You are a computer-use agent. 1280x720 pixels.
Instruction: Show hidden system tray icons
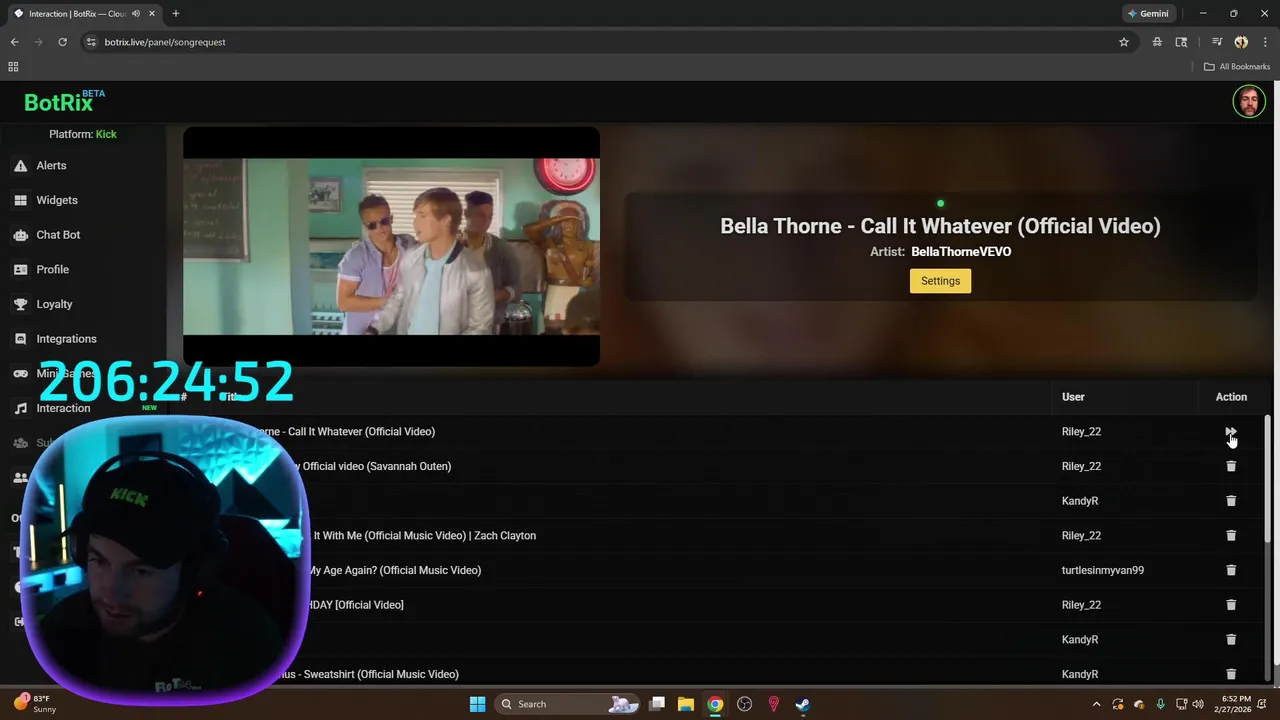[x=1096, y=704]
